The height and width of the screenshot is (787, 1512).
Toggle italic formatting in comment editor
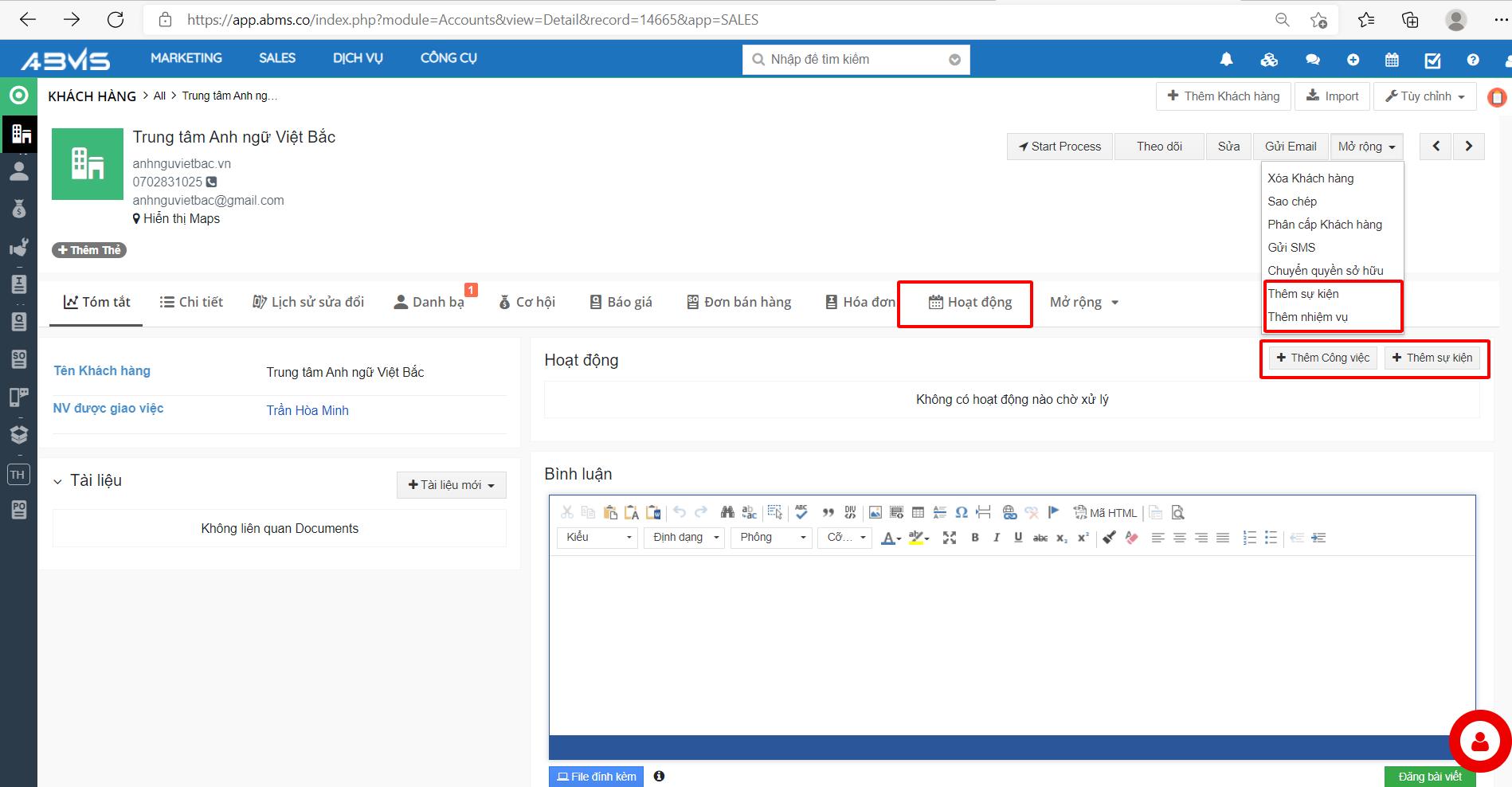click(996, 538)
